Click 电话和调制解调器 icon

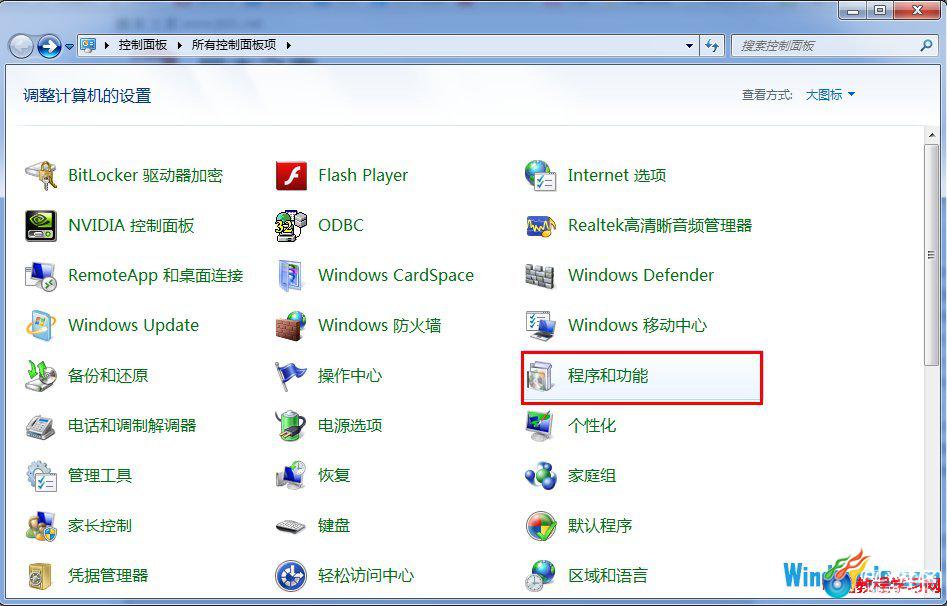pyautogui.click(x=40, y=426)
